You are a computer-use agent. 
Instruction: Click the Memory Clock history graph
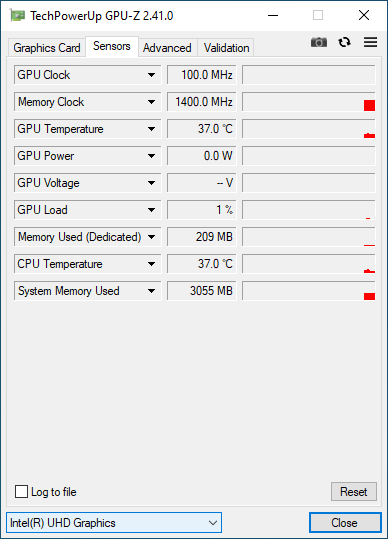309,102
